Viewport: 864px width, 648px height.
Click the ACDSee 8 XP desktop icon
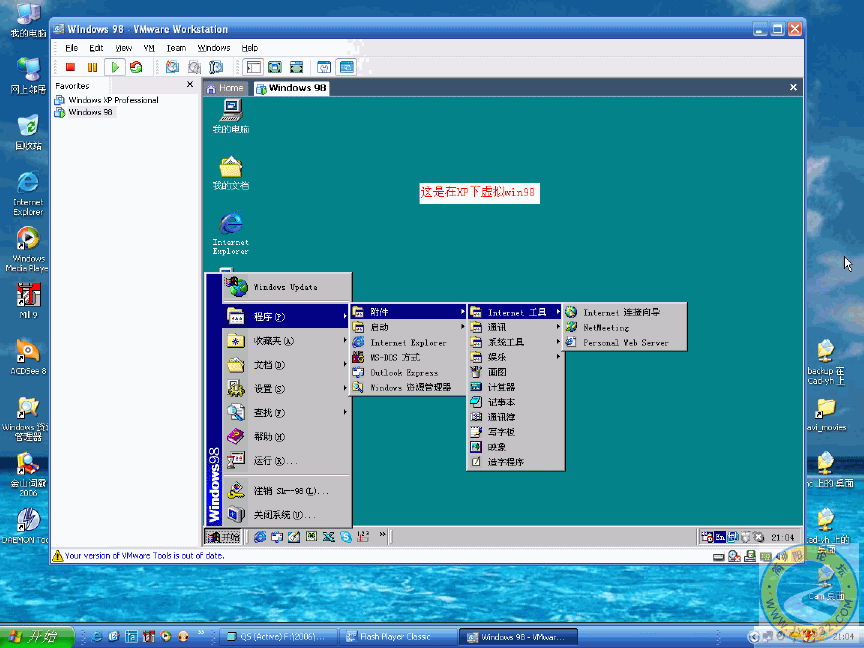tap(28, 357)
